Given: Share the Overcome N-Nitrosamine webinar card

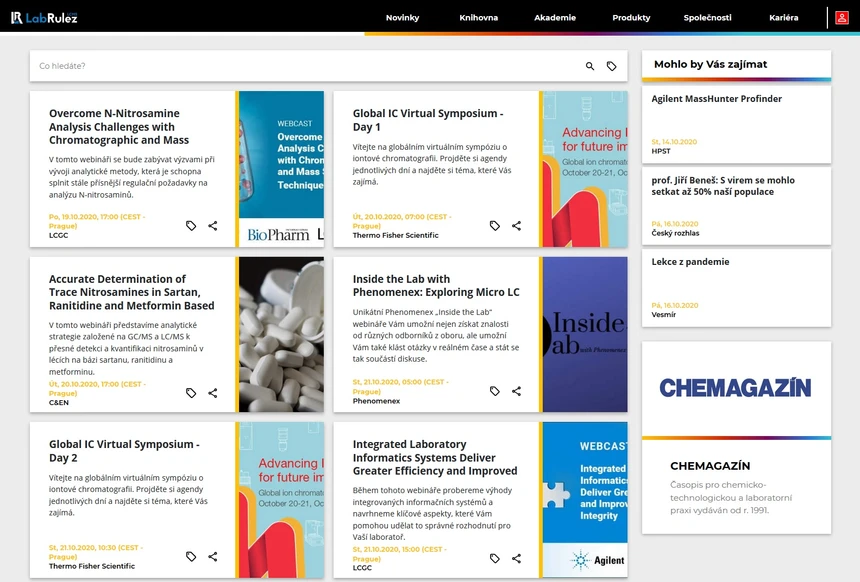Looking at the screenshot, I should click(x=213, y=225).
